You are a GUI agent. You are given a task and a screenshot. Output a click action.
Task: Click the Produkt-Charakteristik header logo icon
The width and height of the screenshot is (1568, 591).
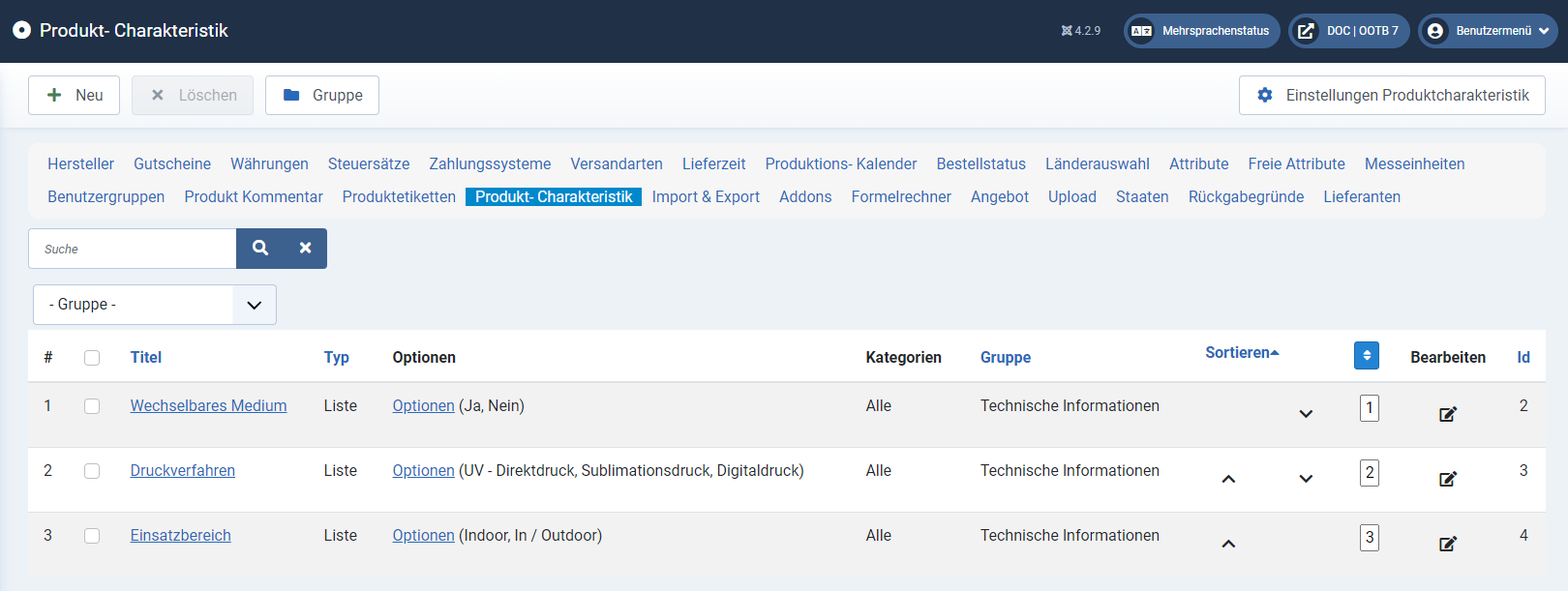[21, 30]
